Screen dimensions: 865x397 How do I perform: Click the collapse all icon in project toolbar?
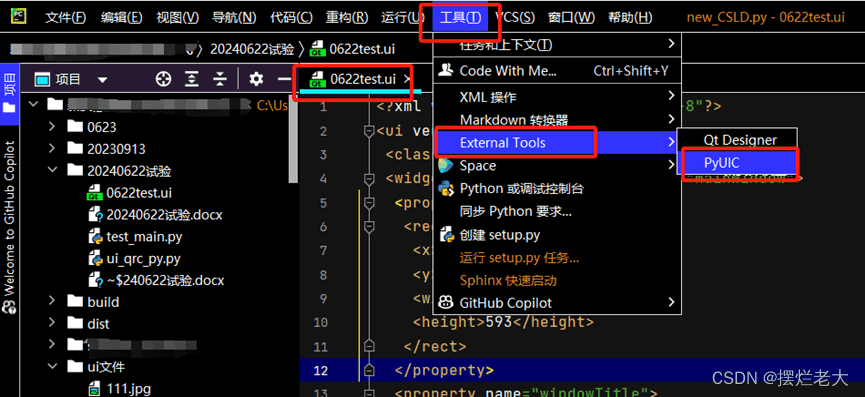pyautogui.click(x=220, y=79)
